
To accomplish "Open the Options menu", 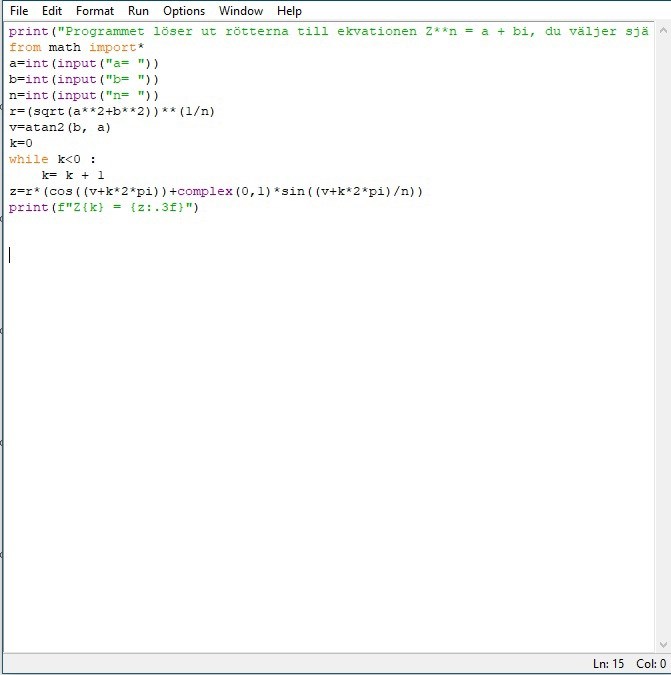I will point(184,11).
